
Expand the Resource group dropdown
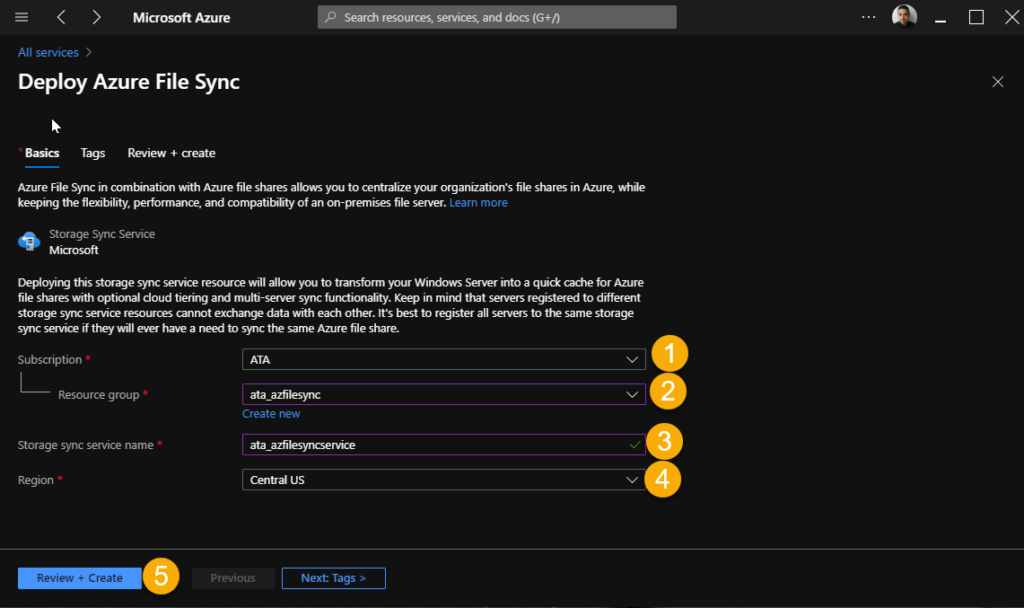tap(443, 394)
